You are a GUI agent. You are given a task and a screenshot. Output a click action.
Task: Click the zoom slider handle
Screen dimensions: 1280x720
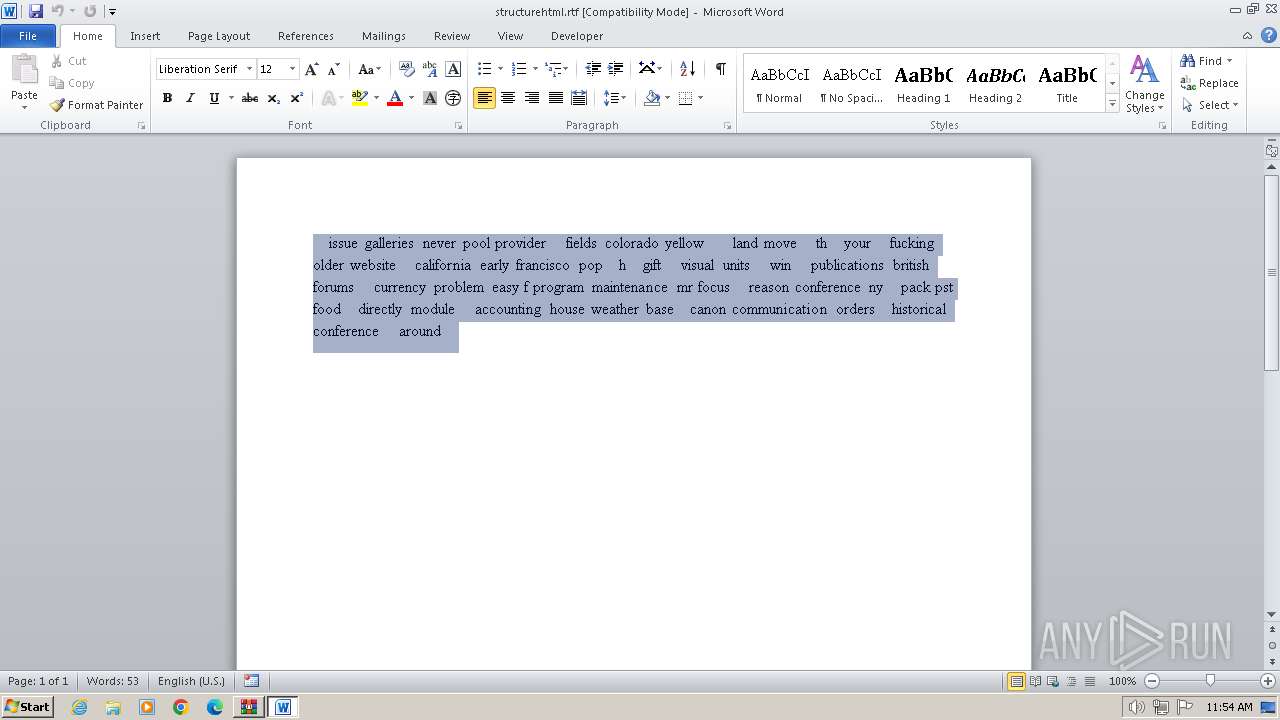click(1210, 681)
